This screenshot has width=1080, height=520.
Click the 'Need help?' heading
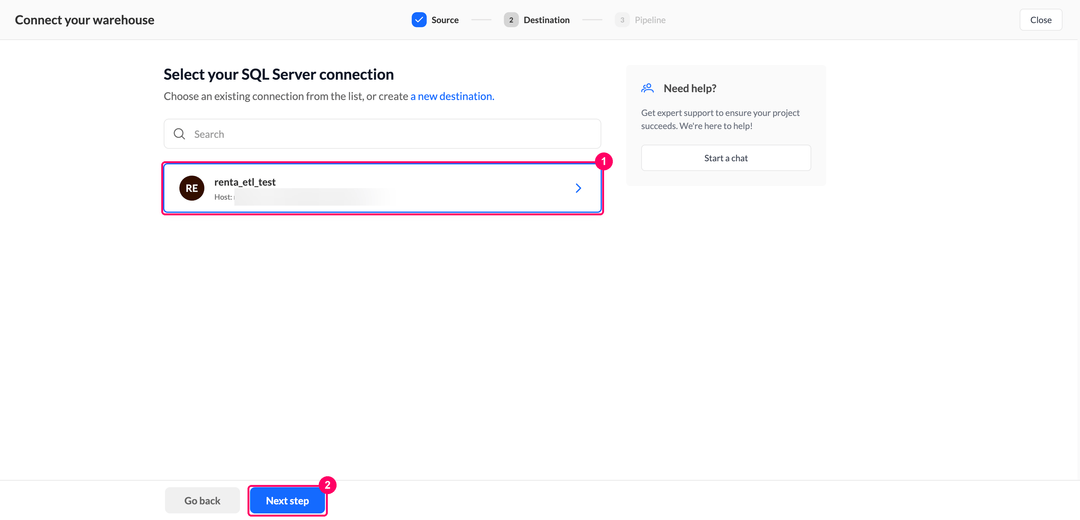point(690,88)
